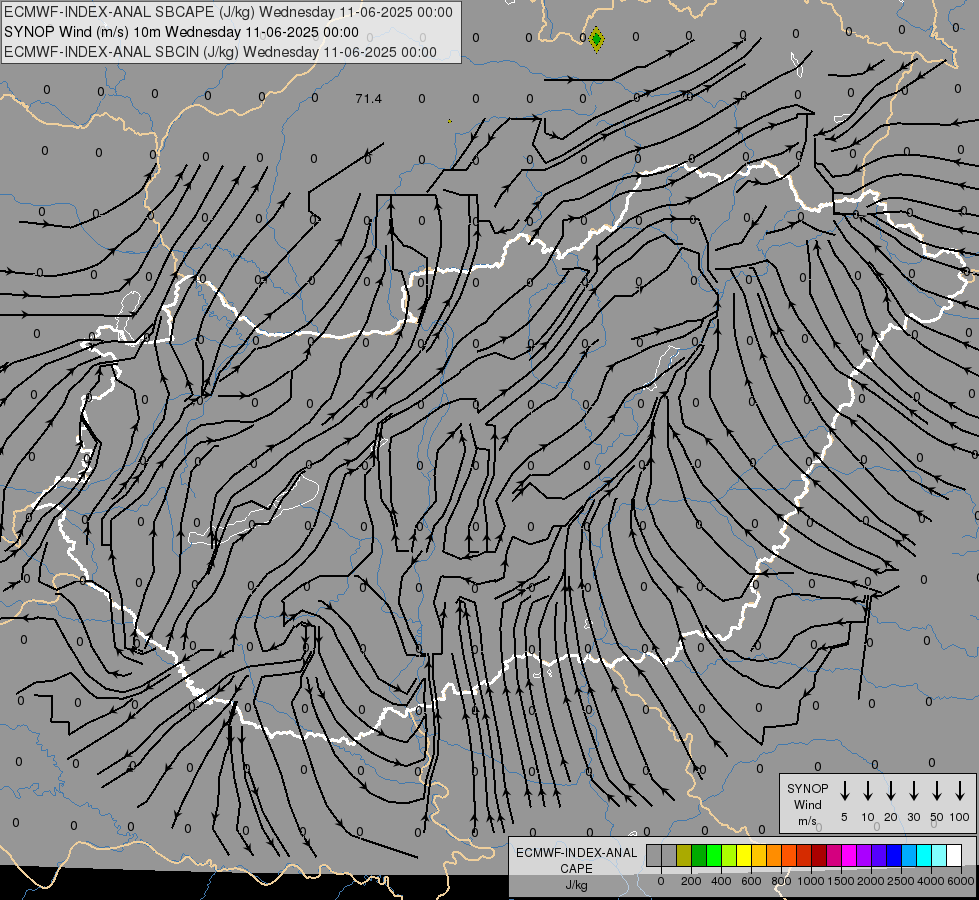Click the J/kg unit label in the legend

click(x=576, y=885)
